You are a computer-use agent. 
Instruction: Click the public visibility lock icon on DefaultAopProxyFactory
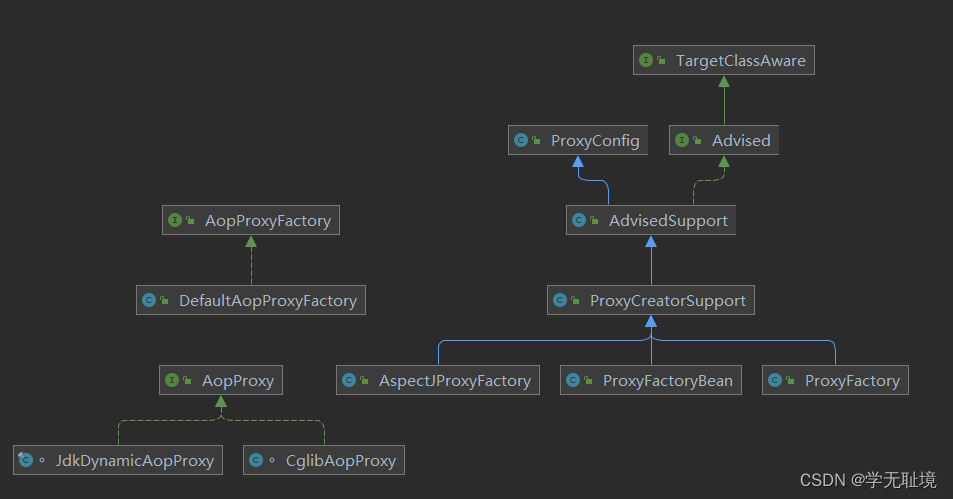(164, 300)
